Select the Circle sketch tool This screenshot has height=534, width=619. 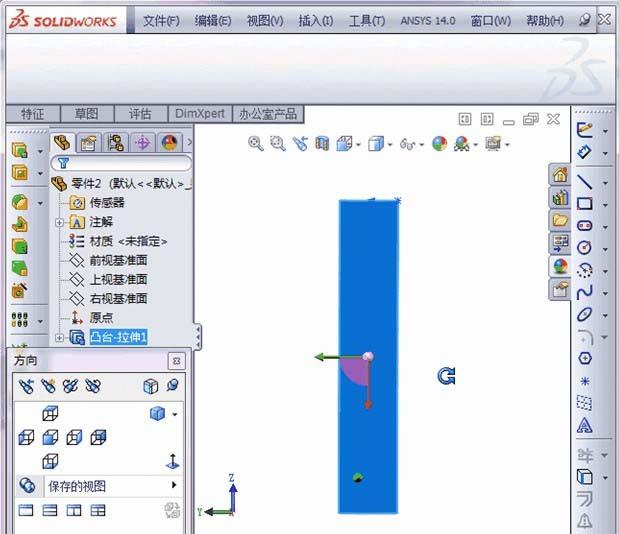pyautogui.click(x=585, y=248)
